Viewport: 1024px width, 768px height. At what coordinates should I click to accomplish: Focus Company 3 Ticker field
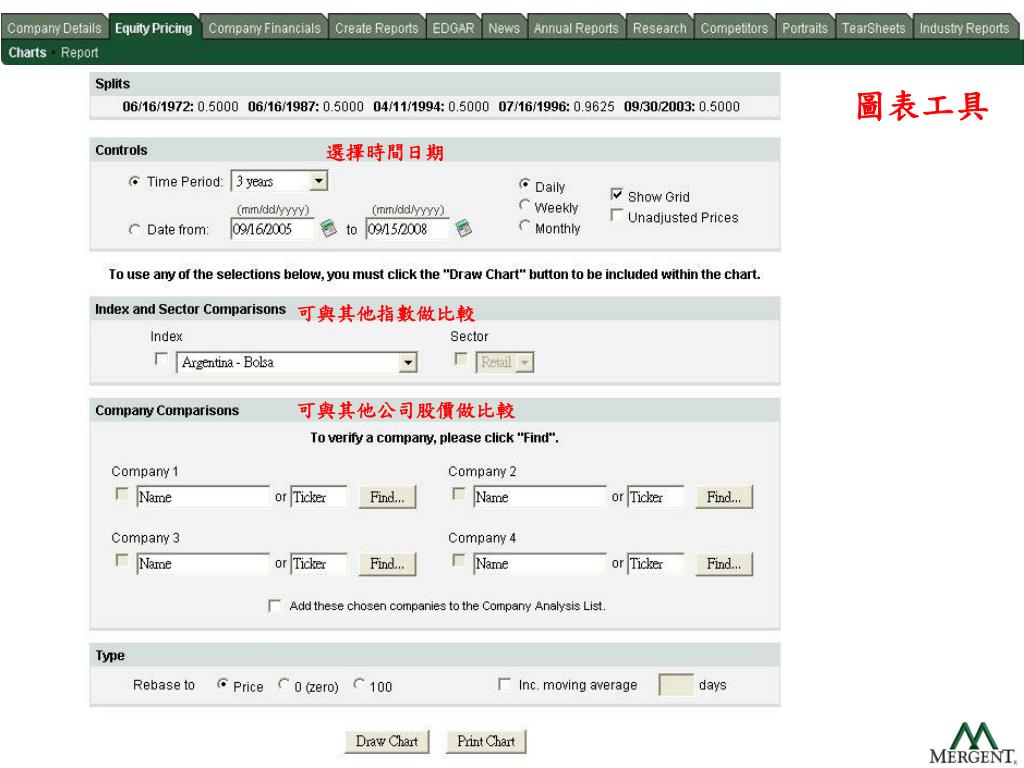[319, 564]
